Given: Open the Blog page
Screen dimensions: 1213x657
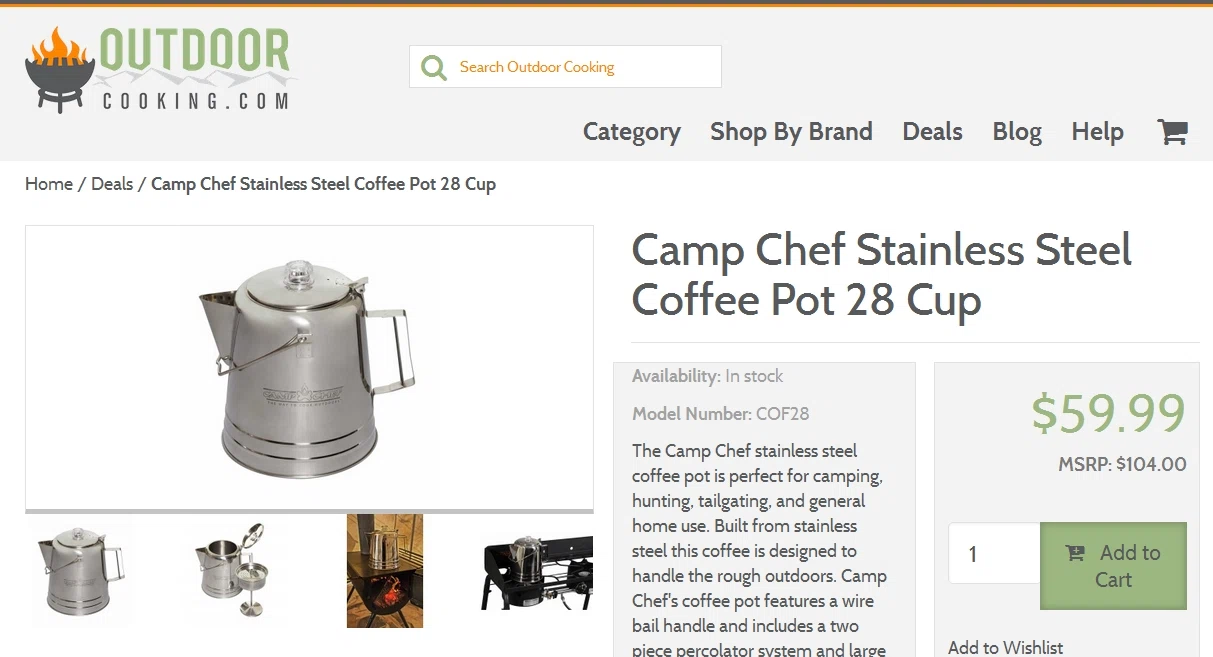Looking at the screenshot, I should click(x=1017, y=131).
